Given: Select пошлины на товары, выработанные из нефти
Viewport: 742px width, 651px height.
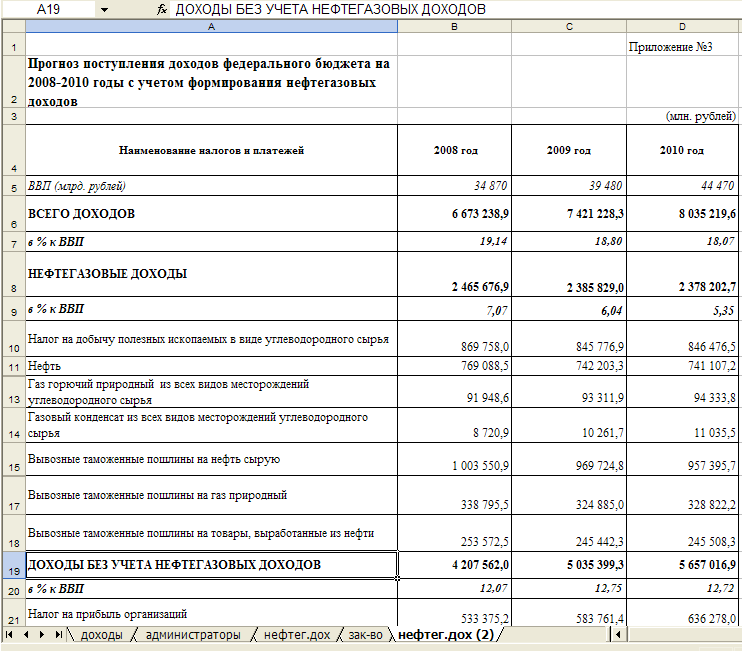Looking at the screenshot, I should coord(212,533).
